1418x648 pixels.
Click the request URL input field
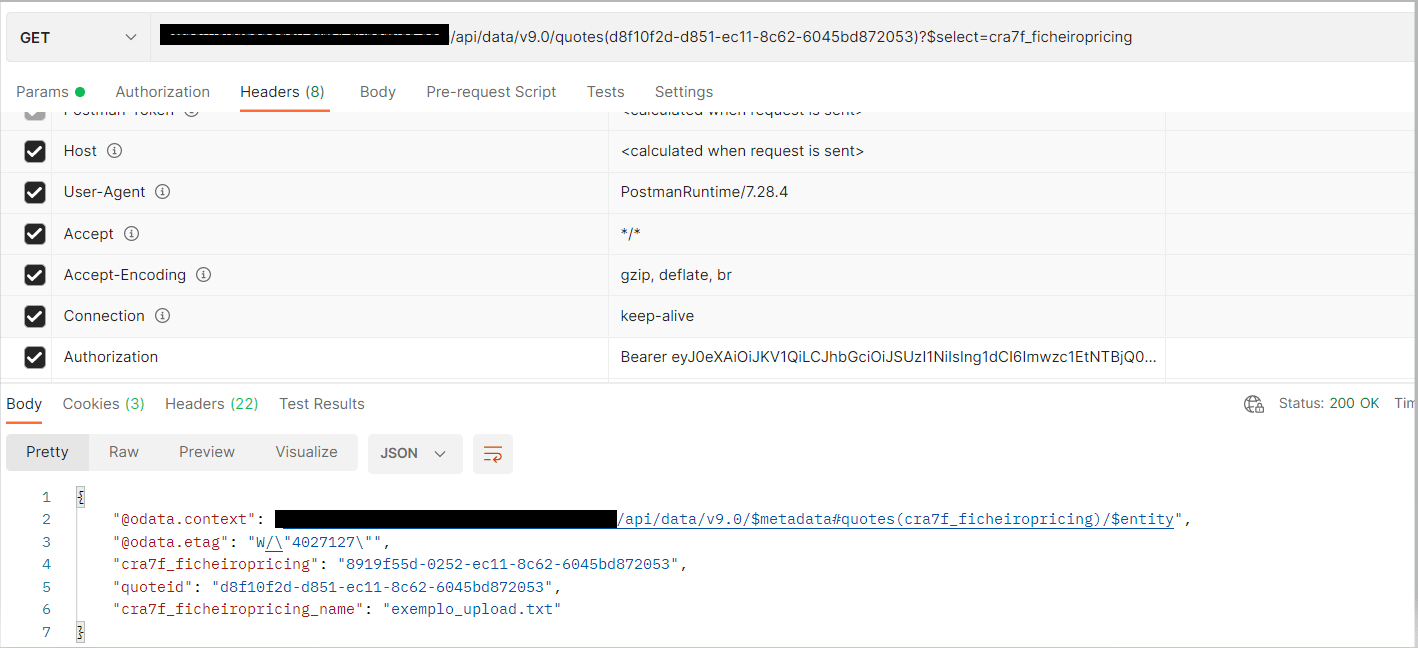[783, 37]
